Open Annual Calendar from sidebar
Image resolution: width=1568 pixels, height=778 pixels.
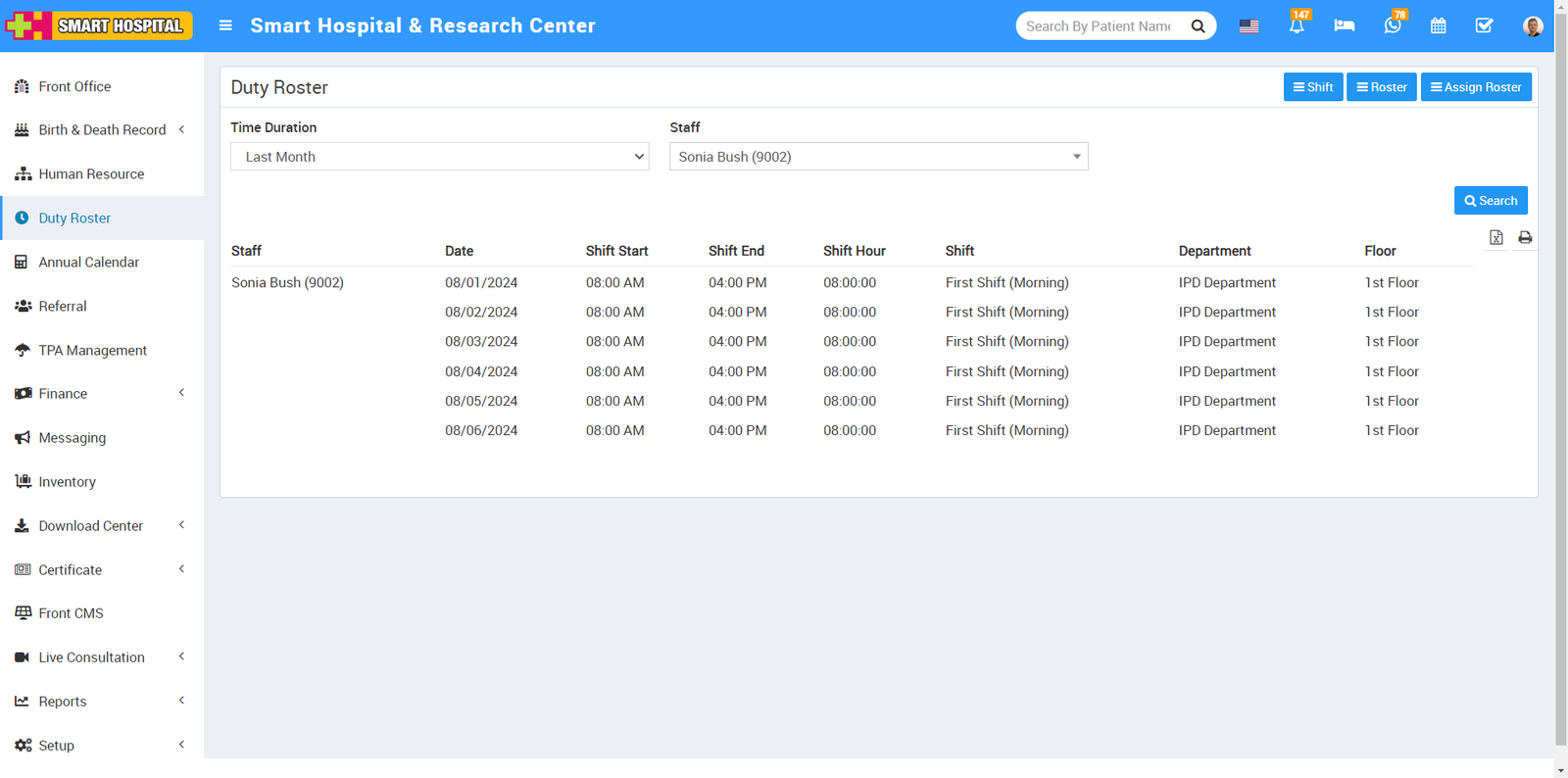click(x=88, y=263)
